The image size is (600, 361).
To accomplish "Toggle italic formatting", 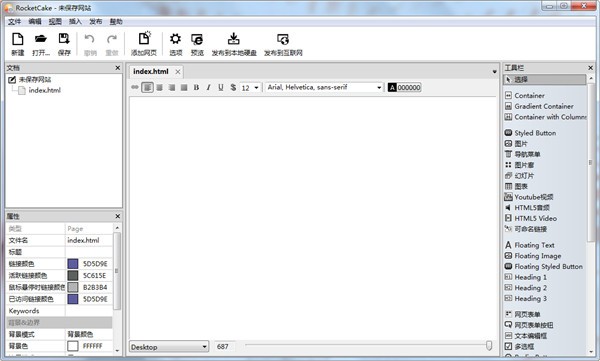I will click(x=209, y=87).
